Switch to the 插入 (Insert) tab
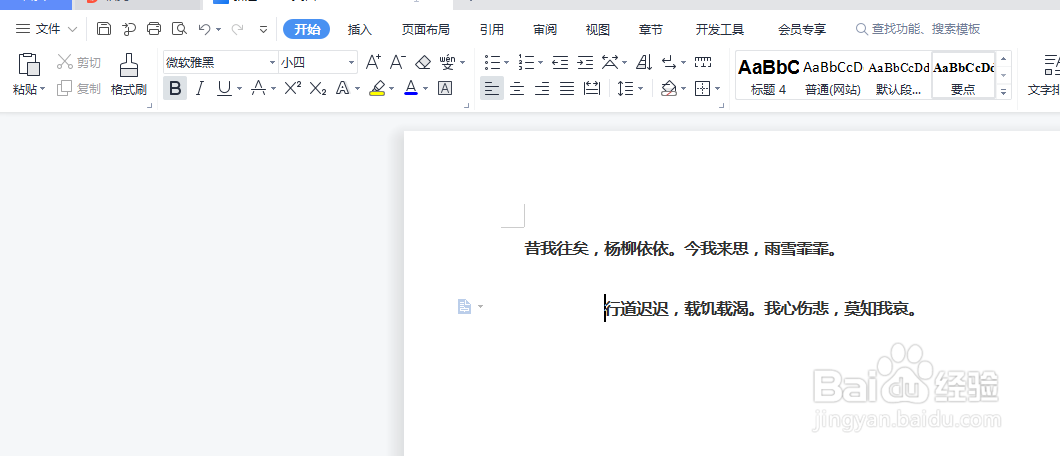 coord(360,29)
